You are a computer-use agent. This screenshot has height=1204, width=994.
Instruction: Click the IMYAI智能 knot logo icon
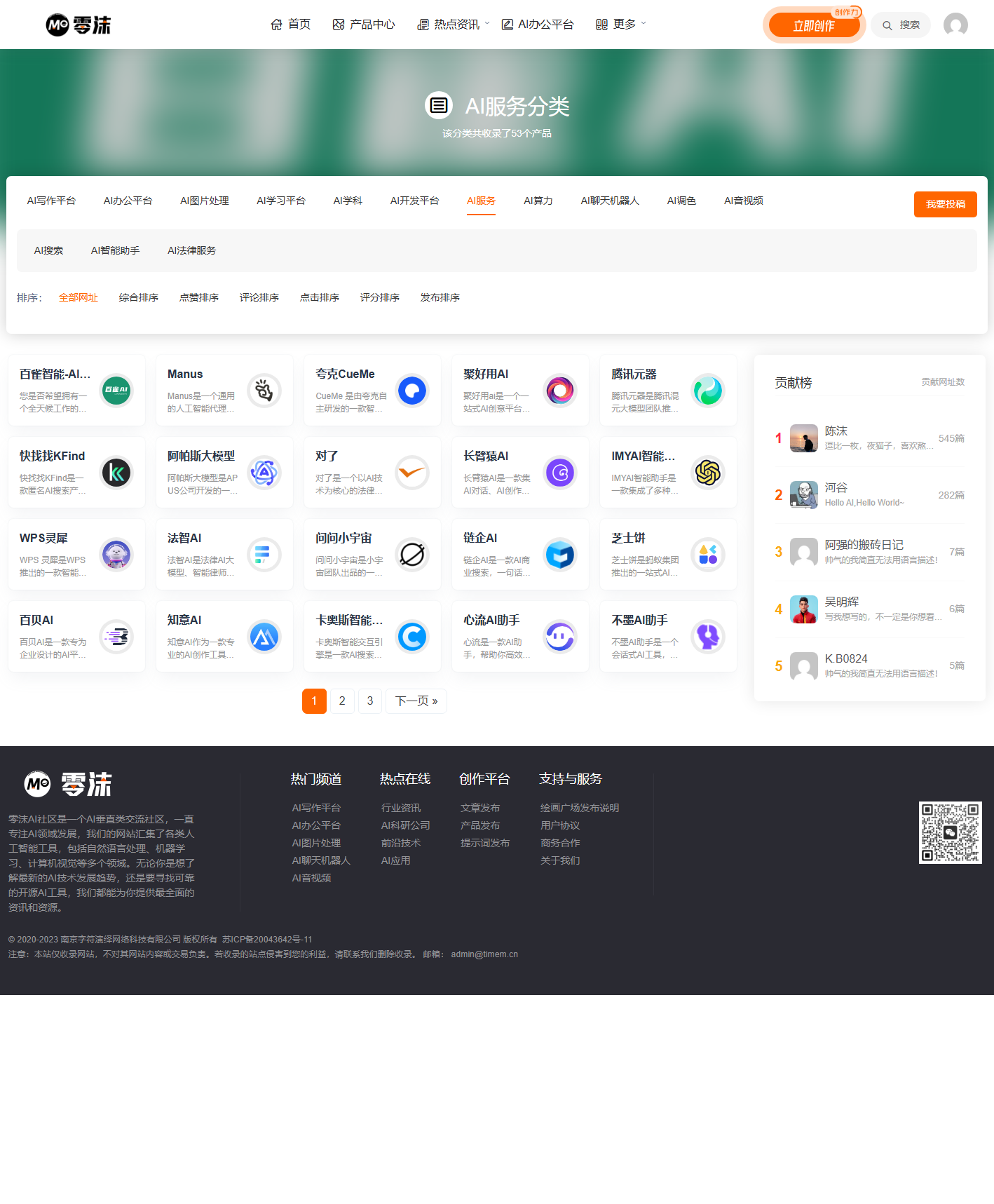708,473
